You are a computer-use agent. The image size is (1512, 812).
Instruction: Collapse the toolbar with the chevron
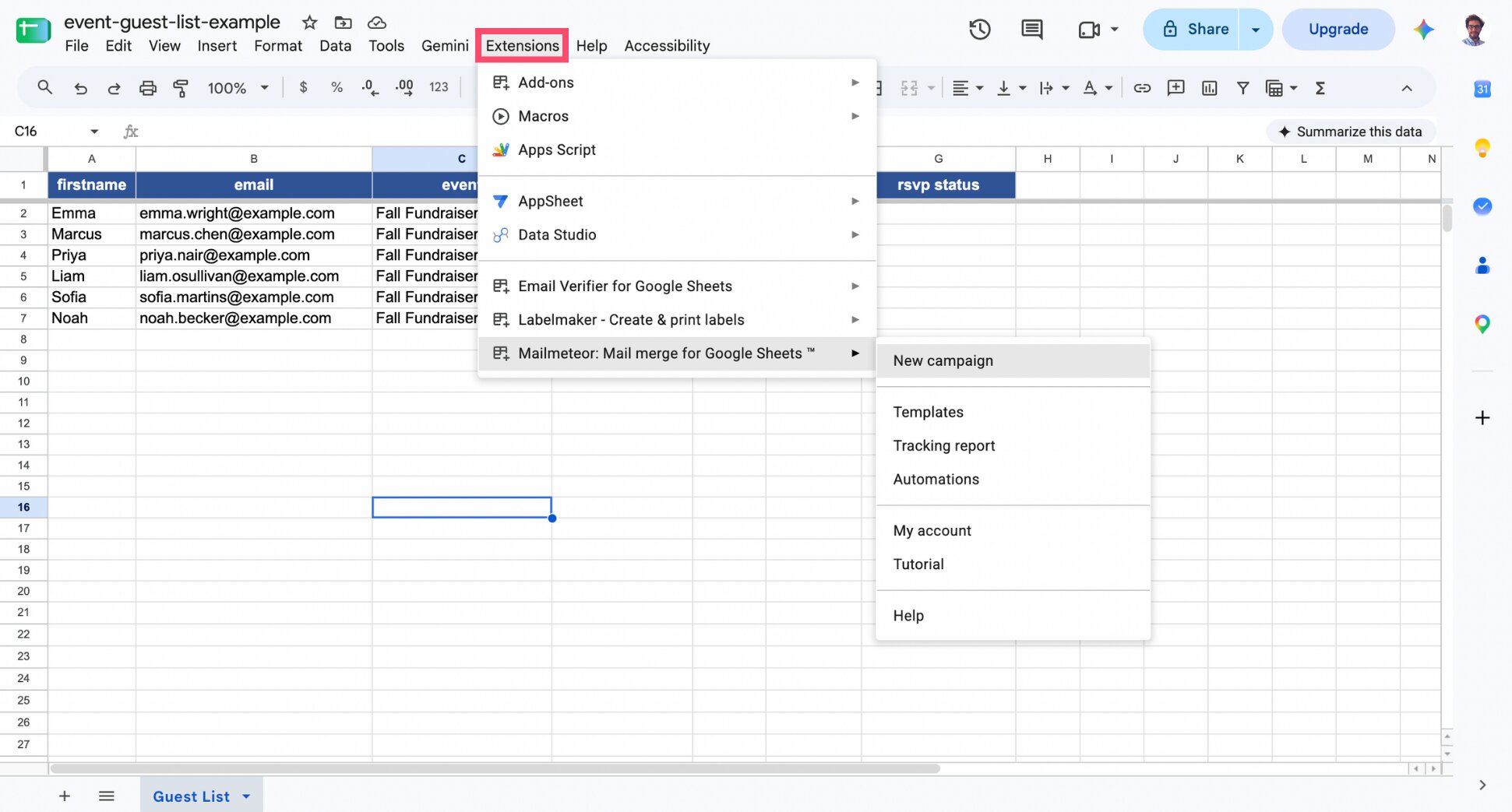1406,88
